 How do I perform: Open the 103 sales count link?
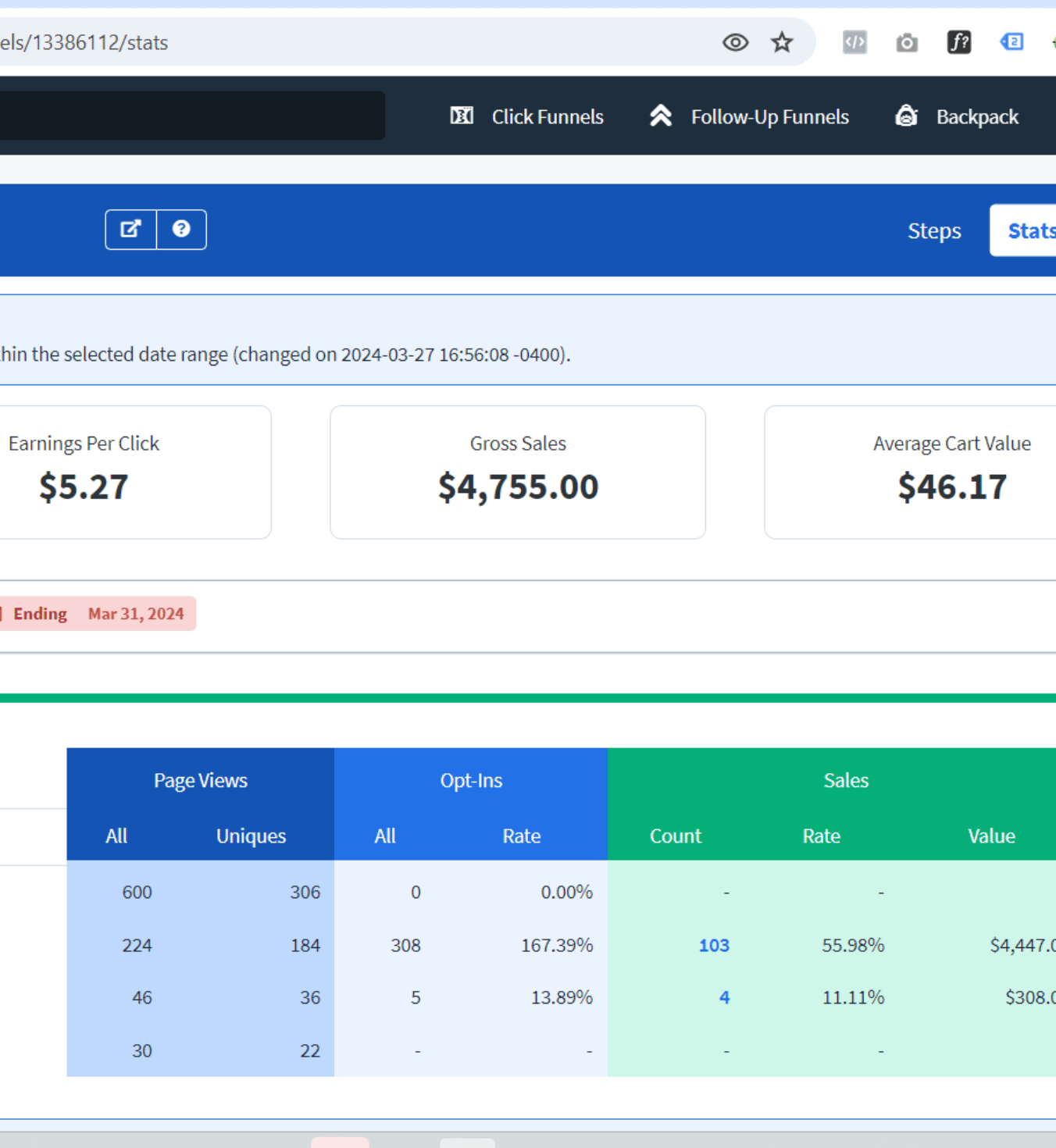[x=714, y=945]
